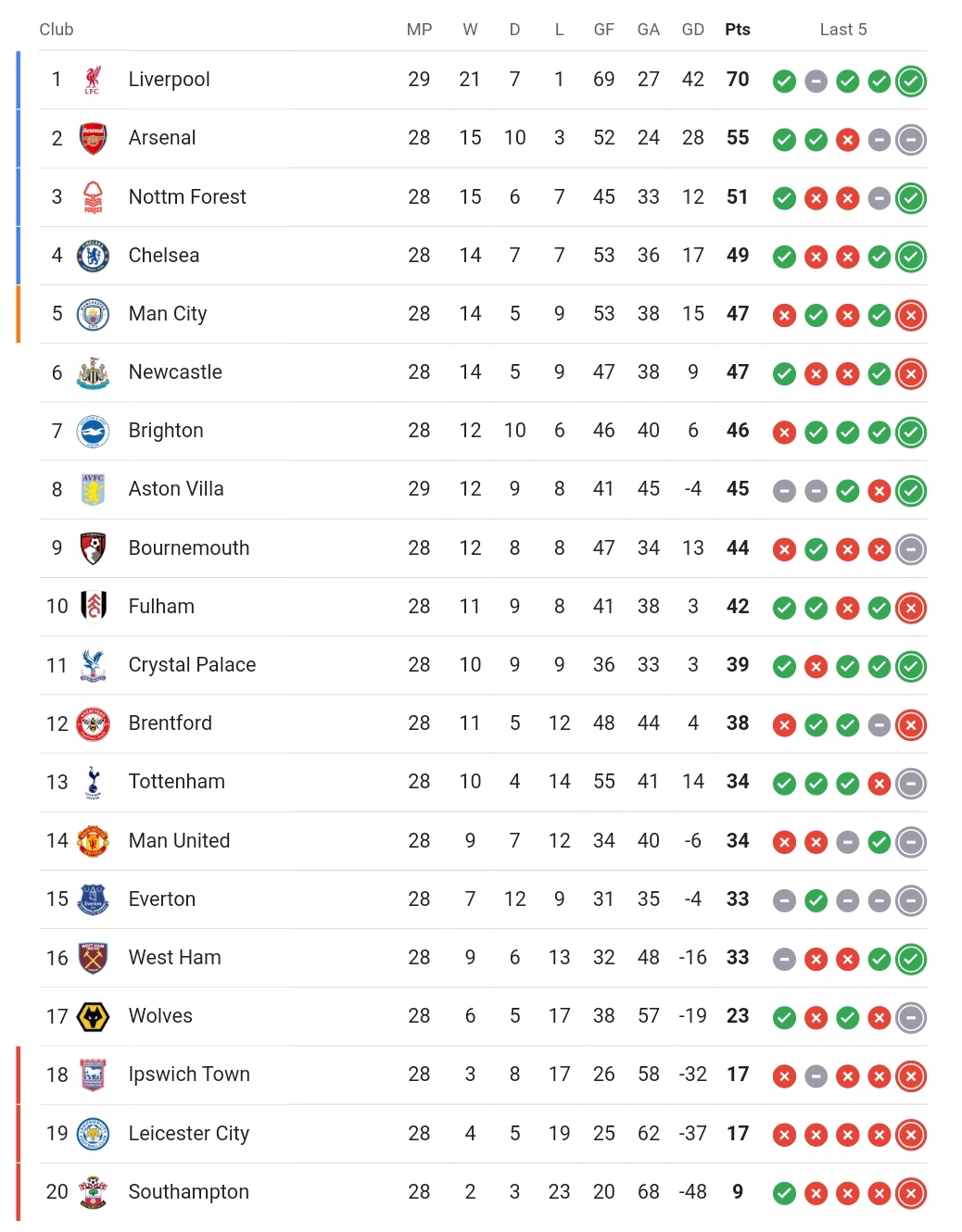Click the Liverpool club crest
This screenshot has height=1232, width=962.
93,80
